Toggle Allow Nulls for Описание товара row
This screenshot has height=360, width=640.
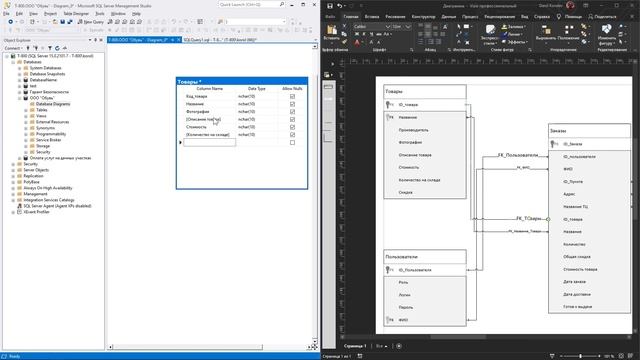(292, 119)
